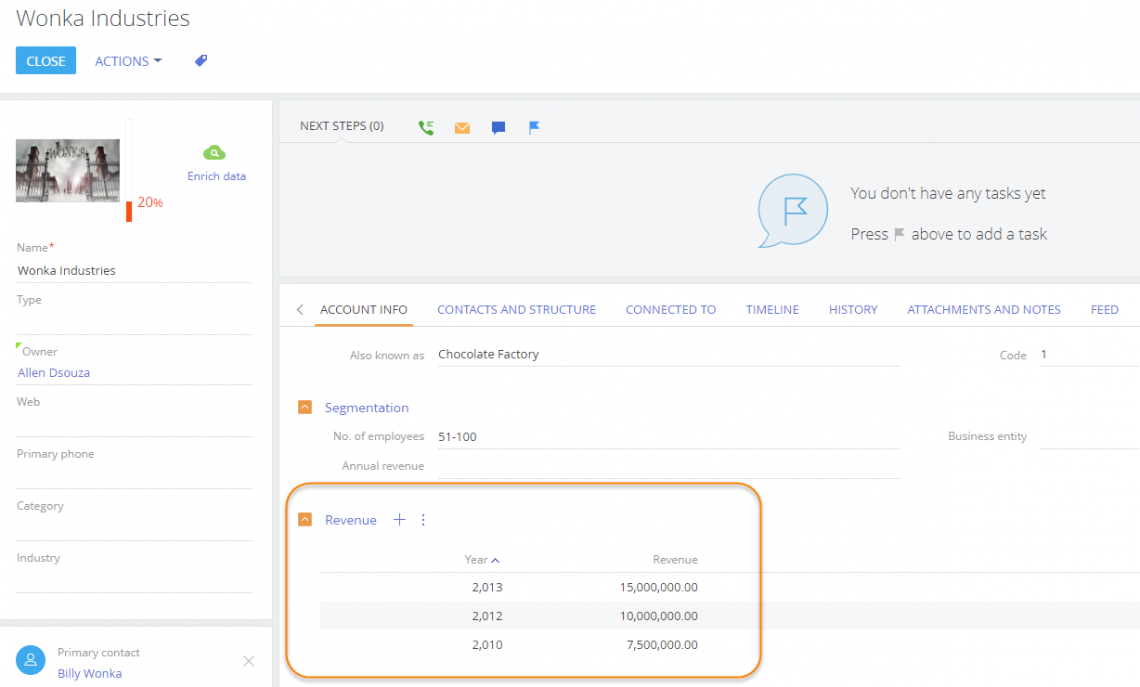Open the Industry dropdown field
The height and width of the screenshot is (687, 1140).
point(135,580)
